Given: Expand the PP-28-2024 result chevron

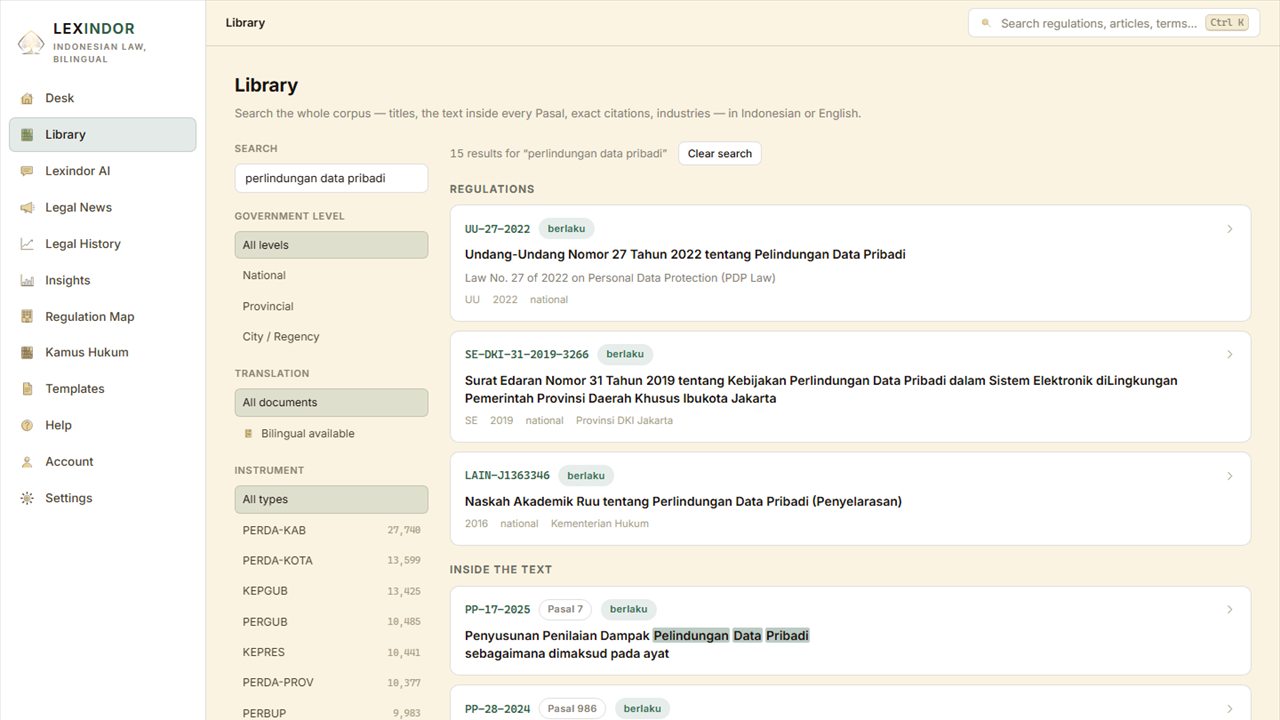Looking at the screenshot, I should pyautogui.click(x=1230, y=709).
